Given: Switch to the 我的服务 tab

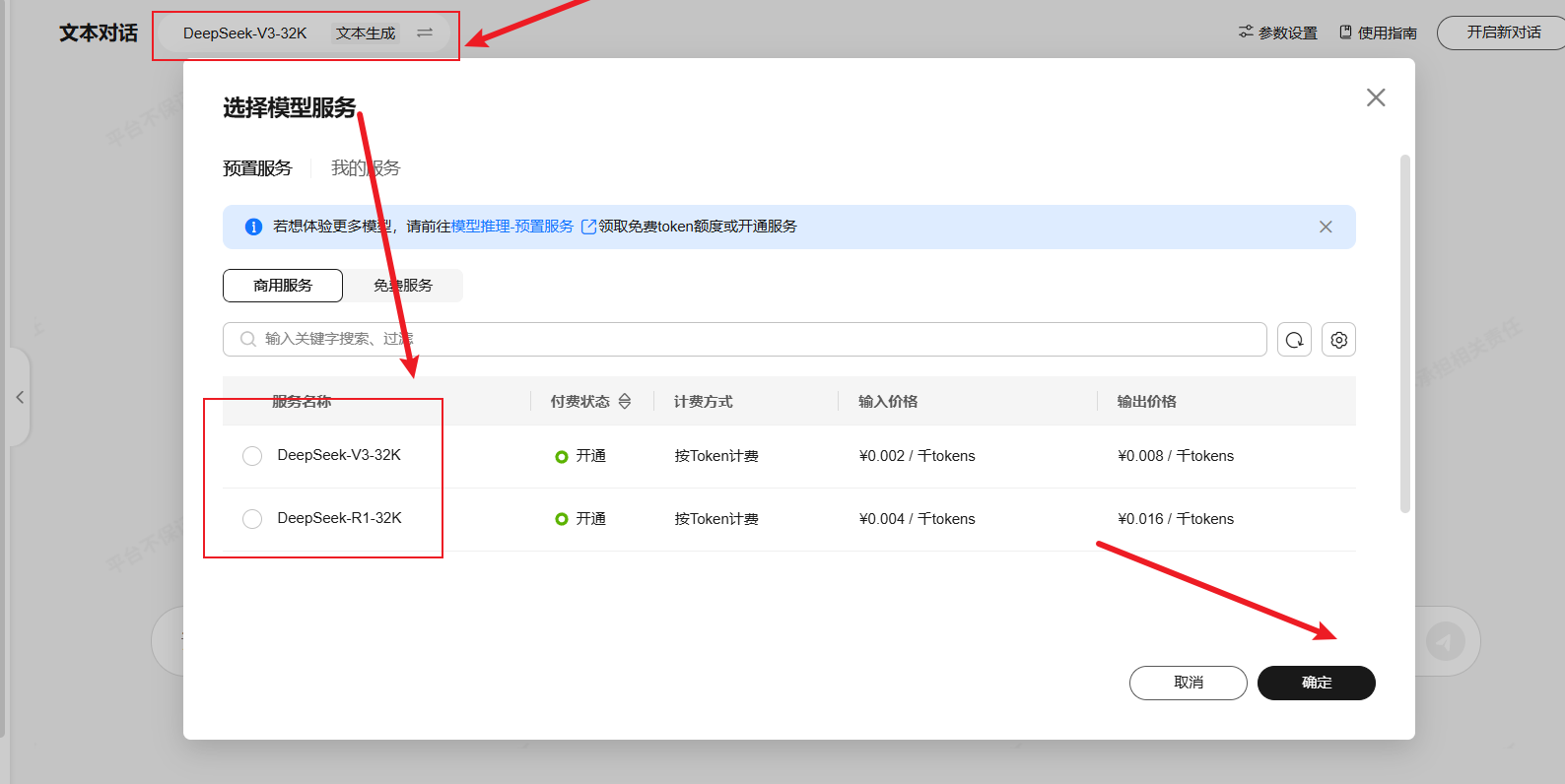Looking at the screenshot, I should pos(366,168).
